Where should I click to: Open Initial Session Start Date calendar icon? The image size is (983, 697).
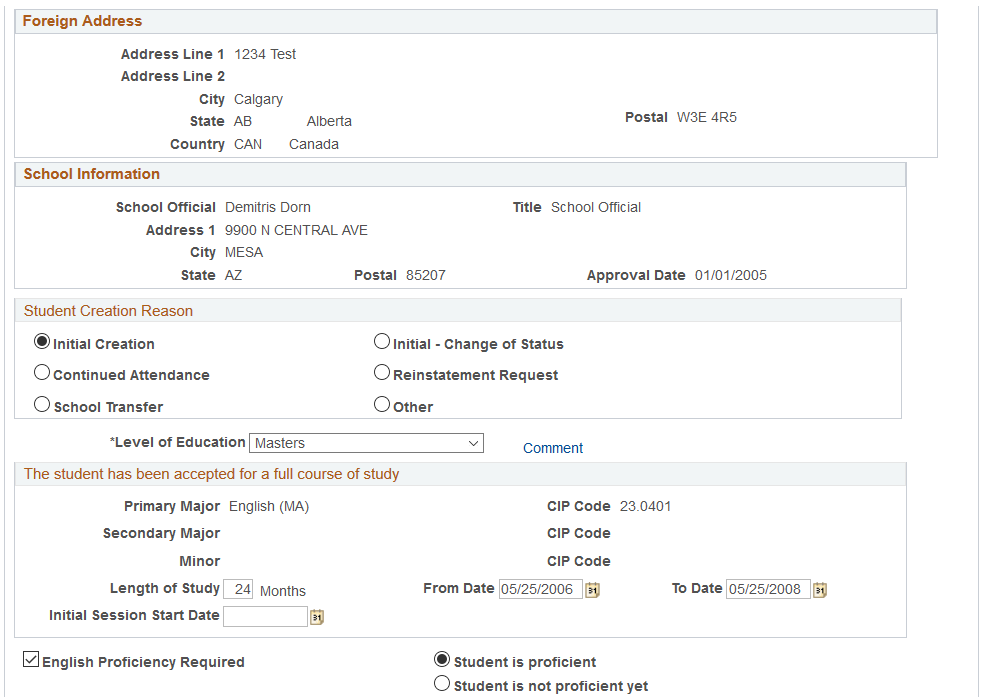317,617
